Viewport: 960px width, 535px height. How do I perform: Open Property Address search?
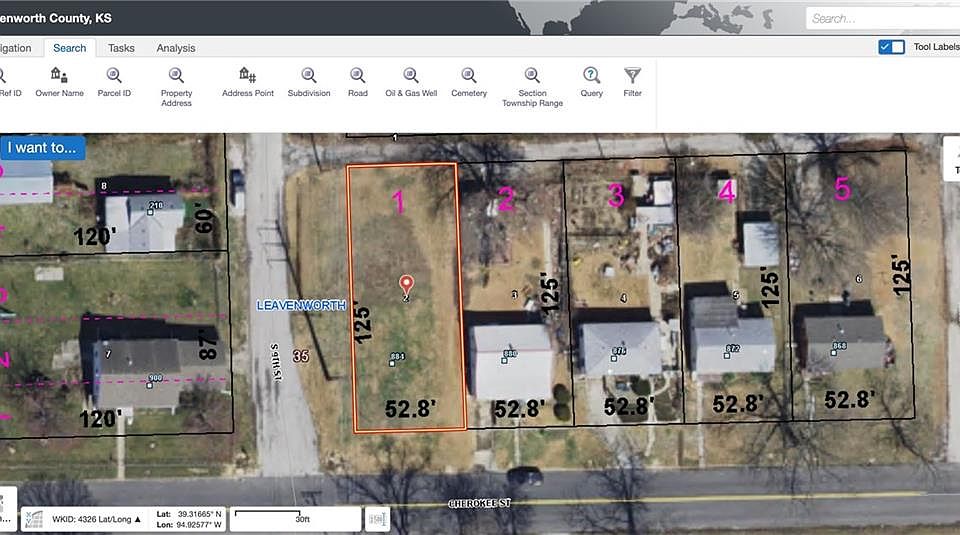click(x=176, y=87)
